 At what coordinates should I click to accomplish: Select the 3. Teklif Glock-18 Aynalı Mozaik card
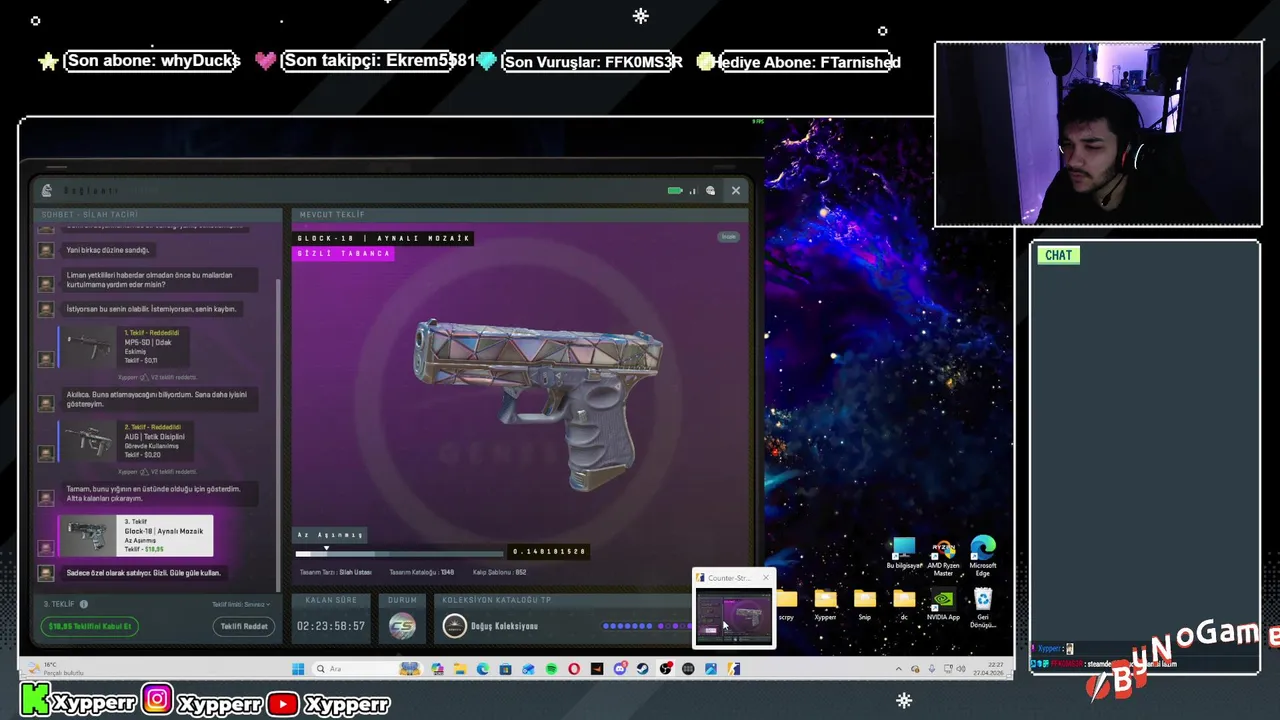pyautogui.click(x=136, y=536)
